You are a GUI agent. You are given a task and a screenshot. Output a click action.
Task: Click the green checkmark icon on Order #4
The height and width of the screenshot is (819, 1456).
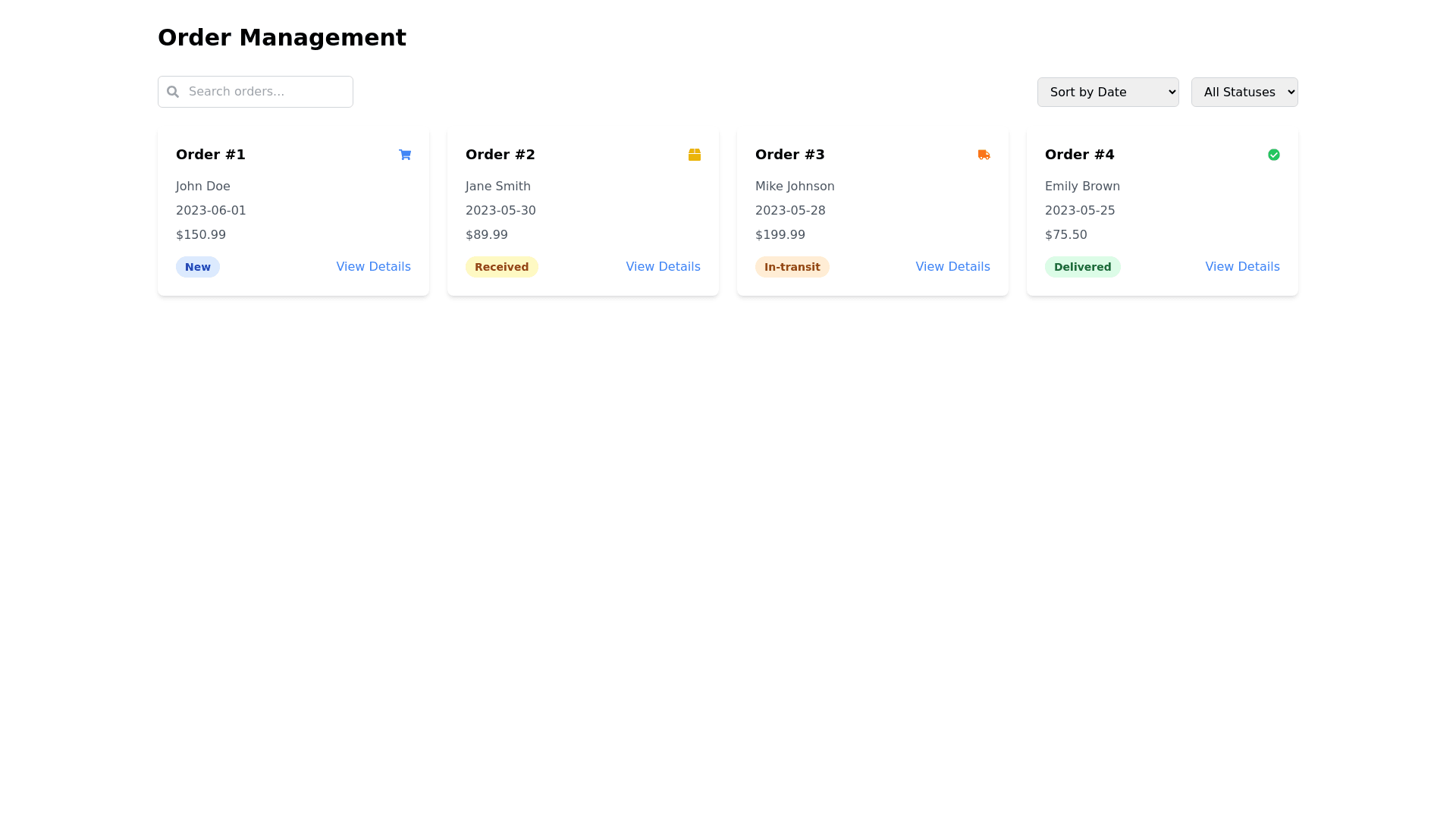pyautogui.click(x=1273, y=155)
